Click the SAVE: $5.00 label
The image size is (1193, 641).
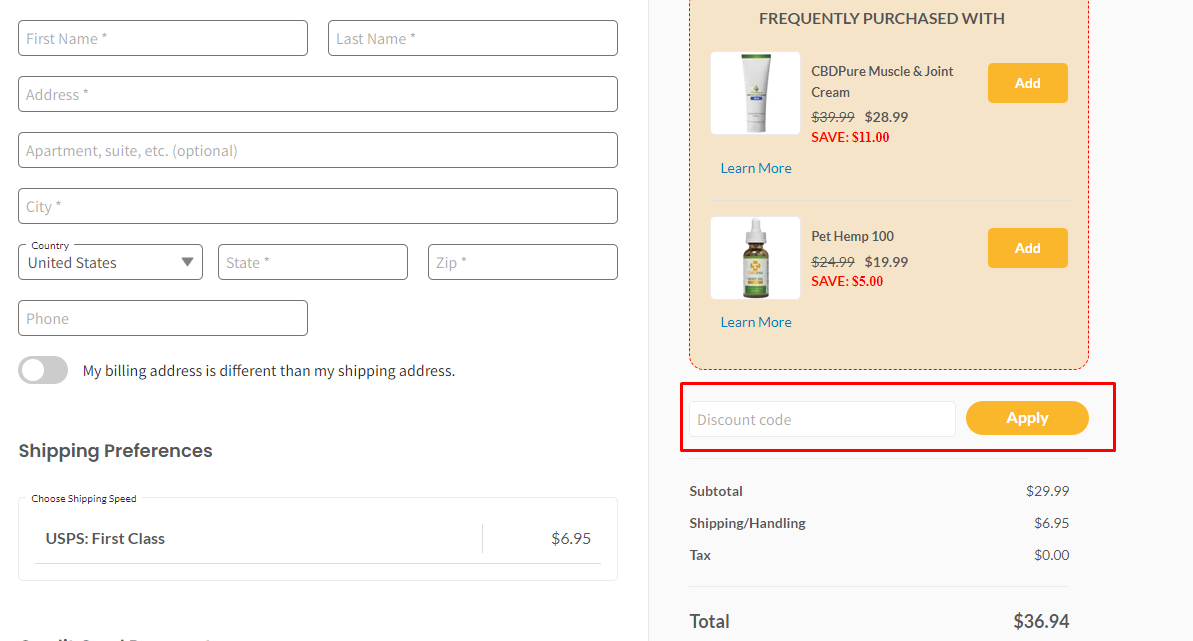(847, 282)
